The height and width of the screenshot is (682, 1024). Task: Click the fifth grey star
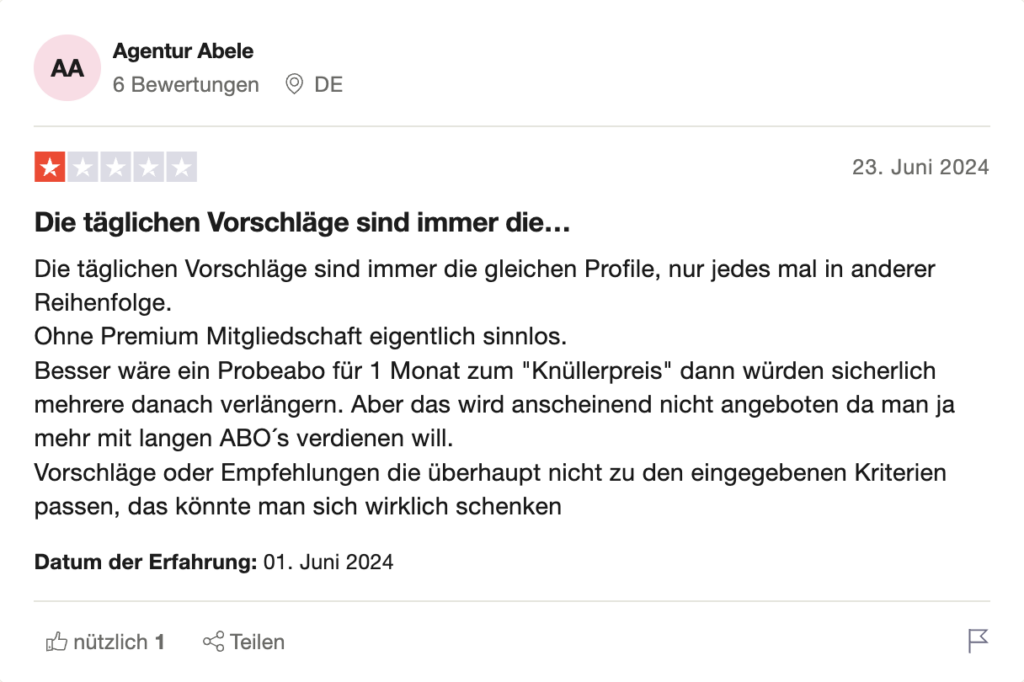[182, 167]
